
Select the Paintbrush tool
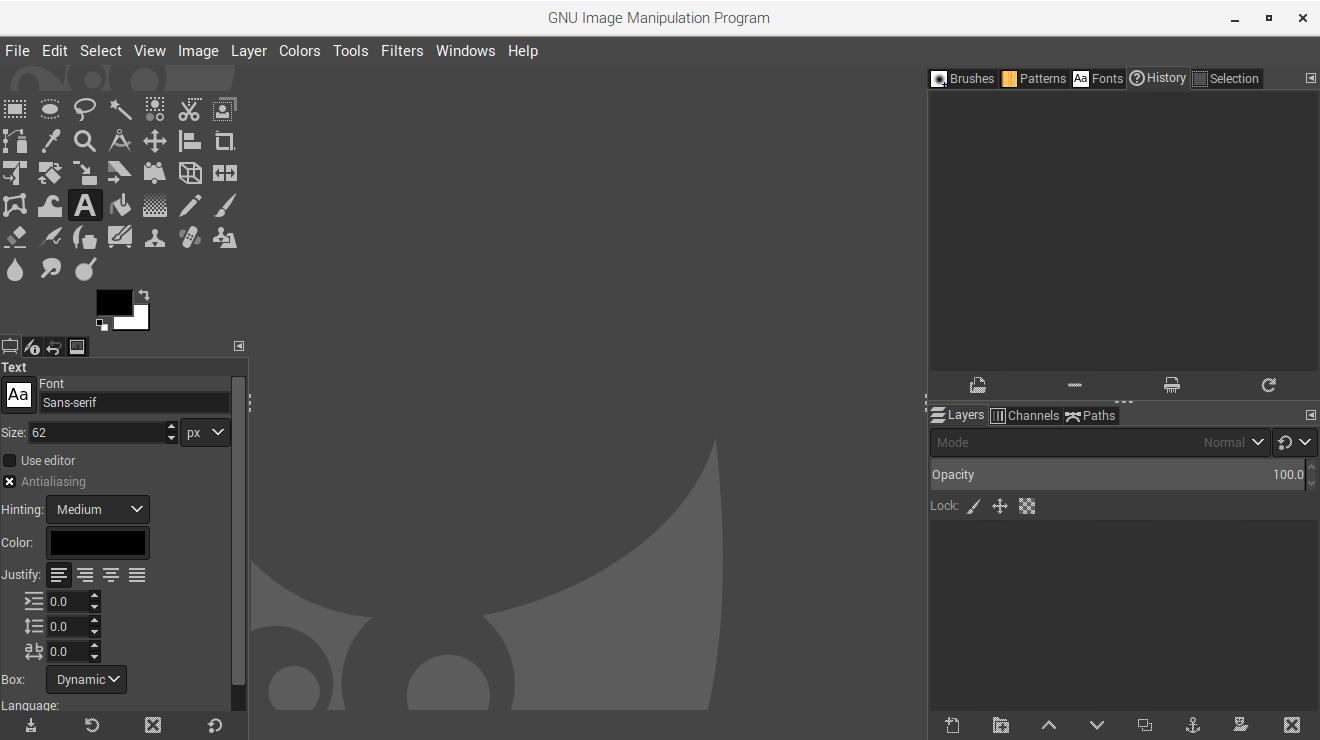coord(225,206)
